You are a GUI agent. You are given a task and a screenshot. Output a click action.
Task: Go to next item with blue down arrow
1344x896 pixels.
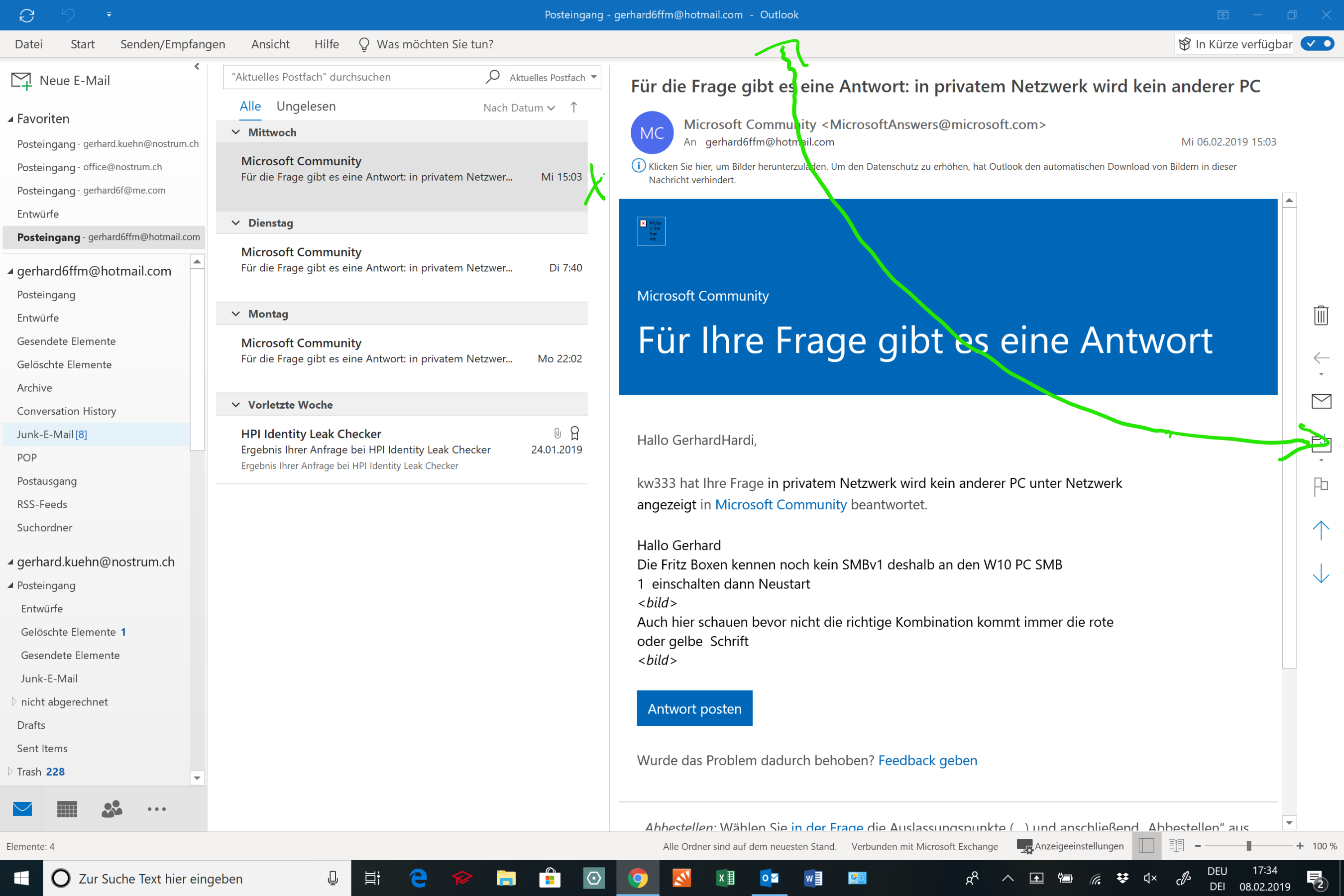point(1321,573)
